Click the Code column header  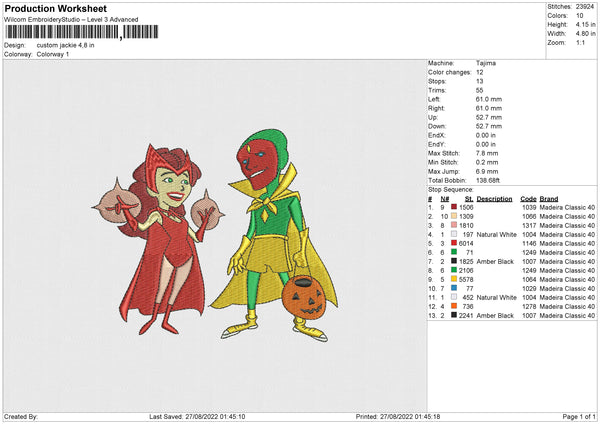coord(528,197)
